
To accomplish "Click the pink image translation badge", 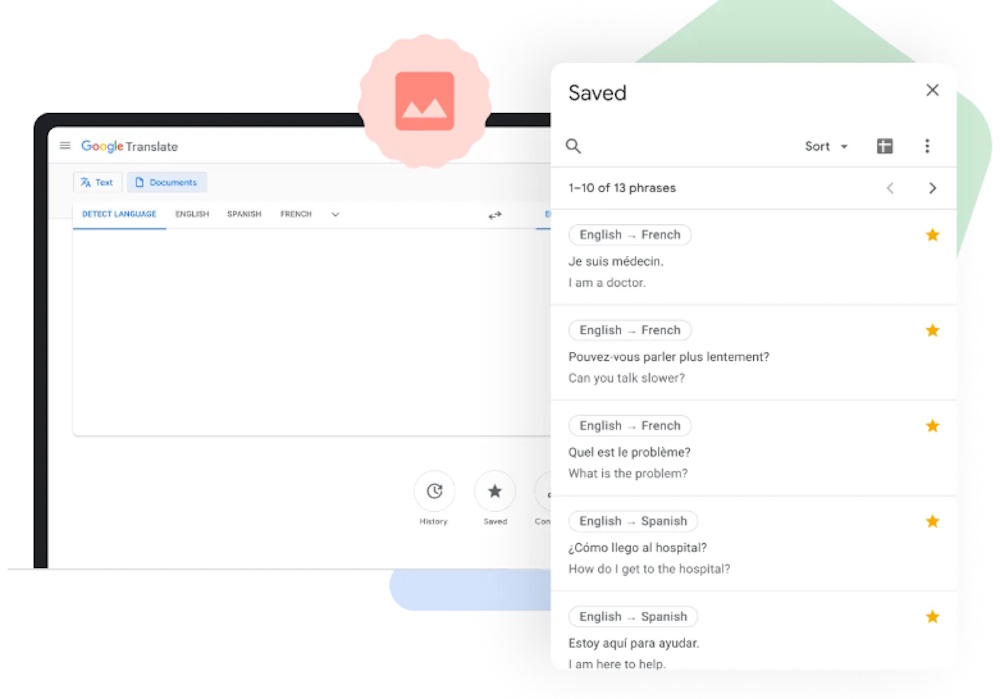I will 424,101.
